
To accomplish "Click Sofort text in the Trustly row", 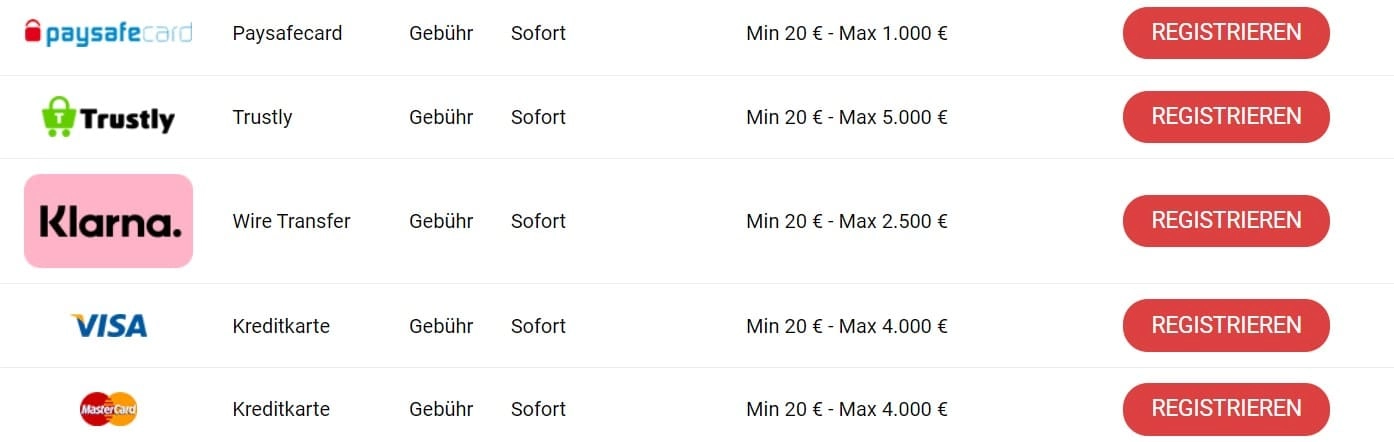I will (538, 117).
